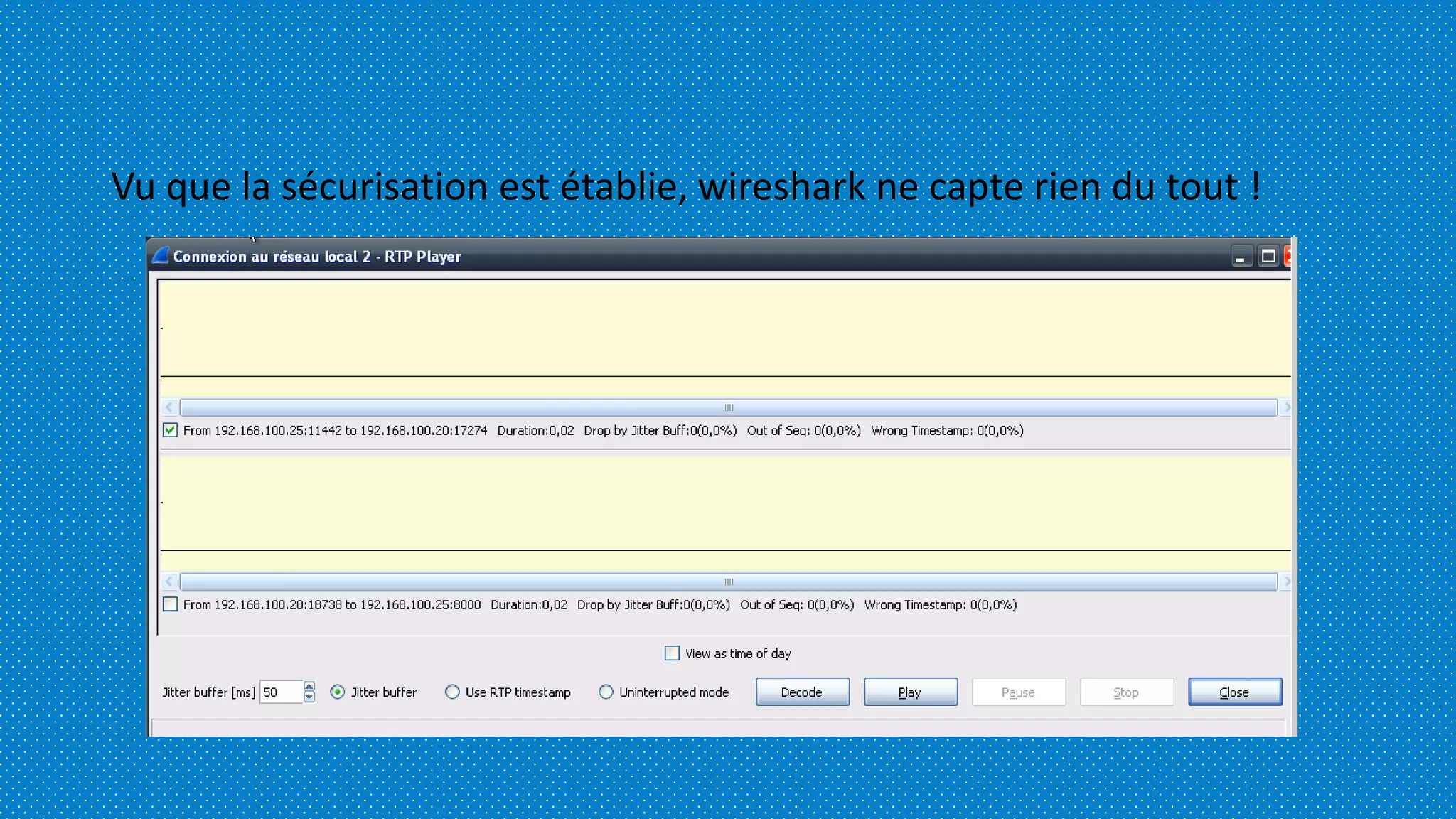This screenshot has width=1456, height=819.
Task: Click left arrow of second stream scrollbar
Action: (x=169, y=582)
